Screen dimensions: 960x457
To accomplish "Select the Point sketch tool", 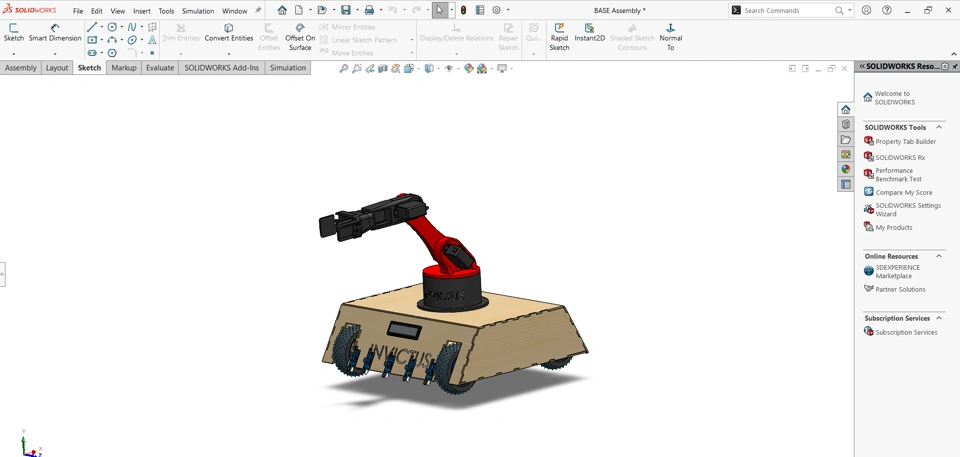I will (152, 53).
